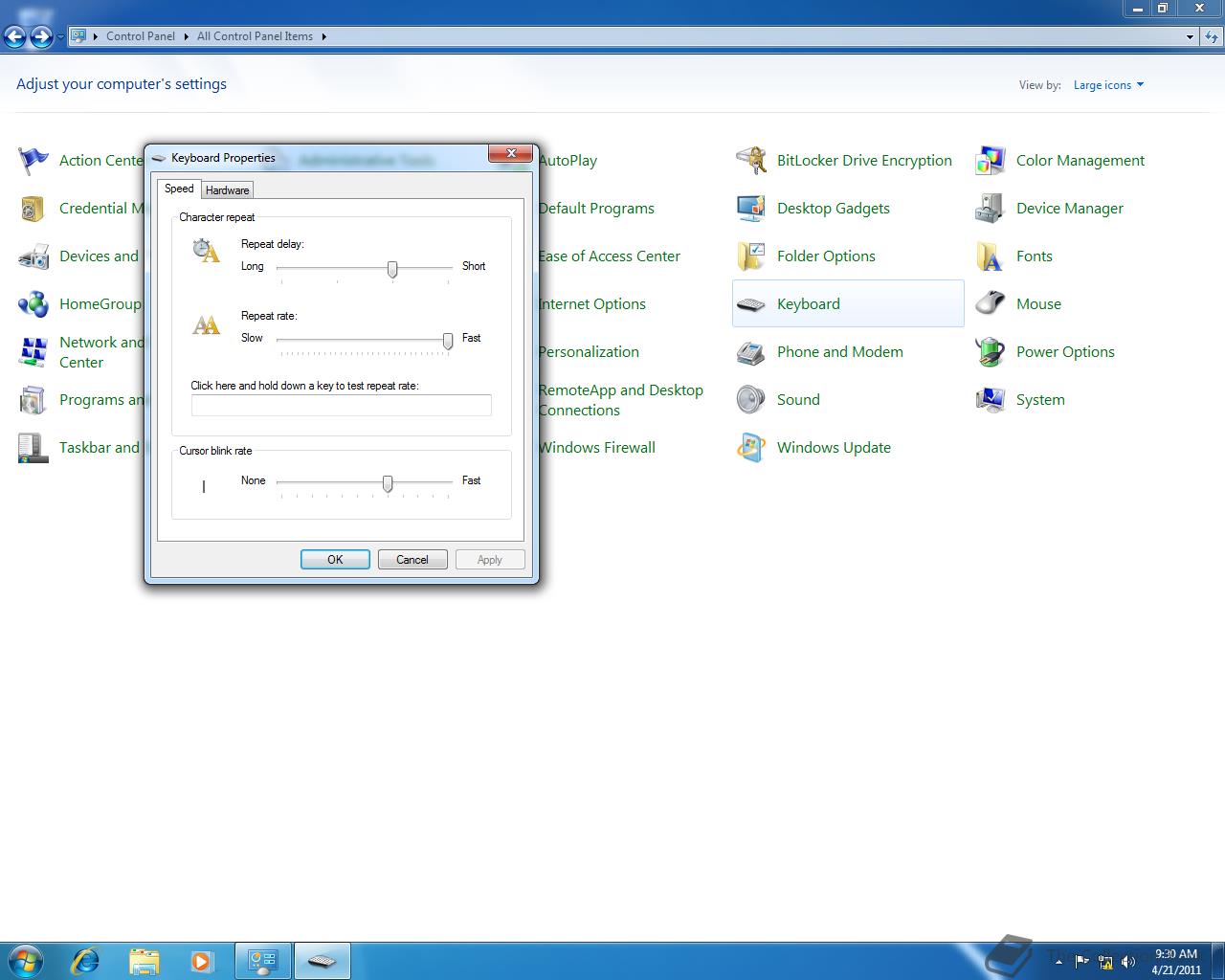
Task: Open System icon
Action: click(991, 400)
